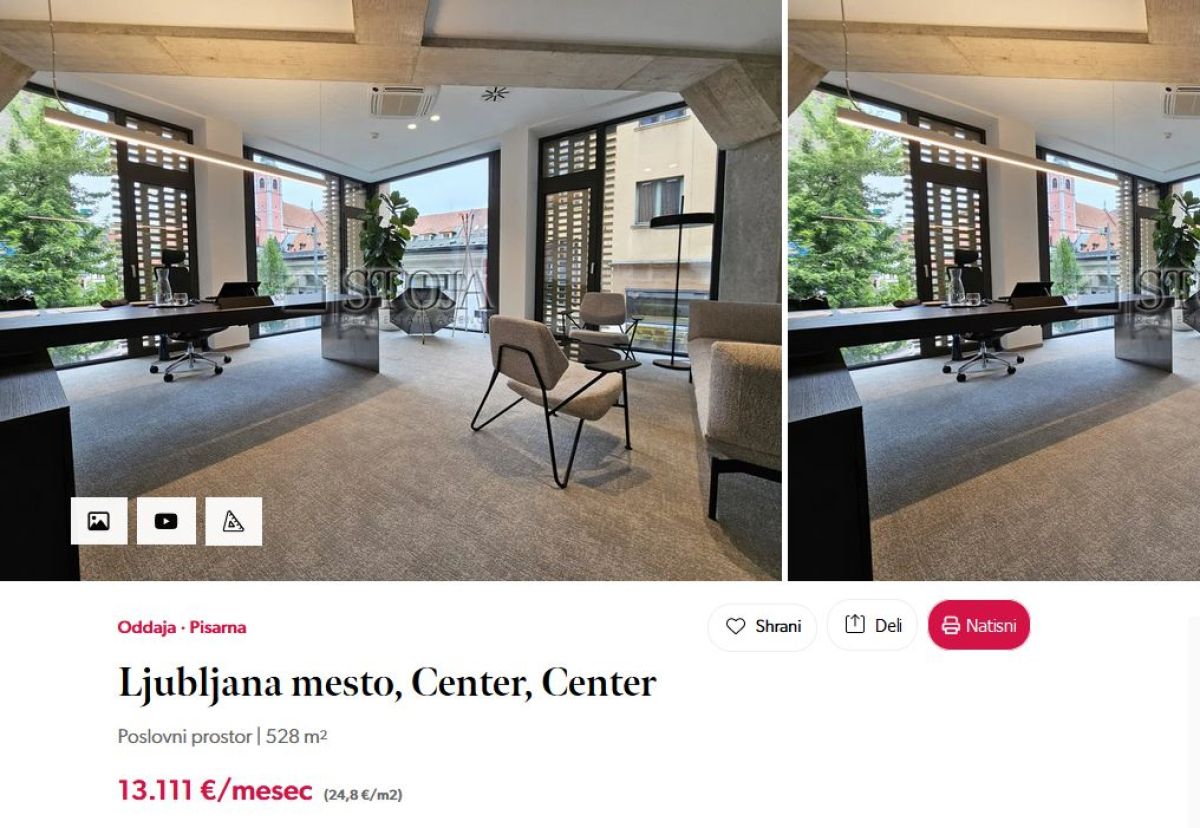Click the 528 m² area value

click(297, 737)
